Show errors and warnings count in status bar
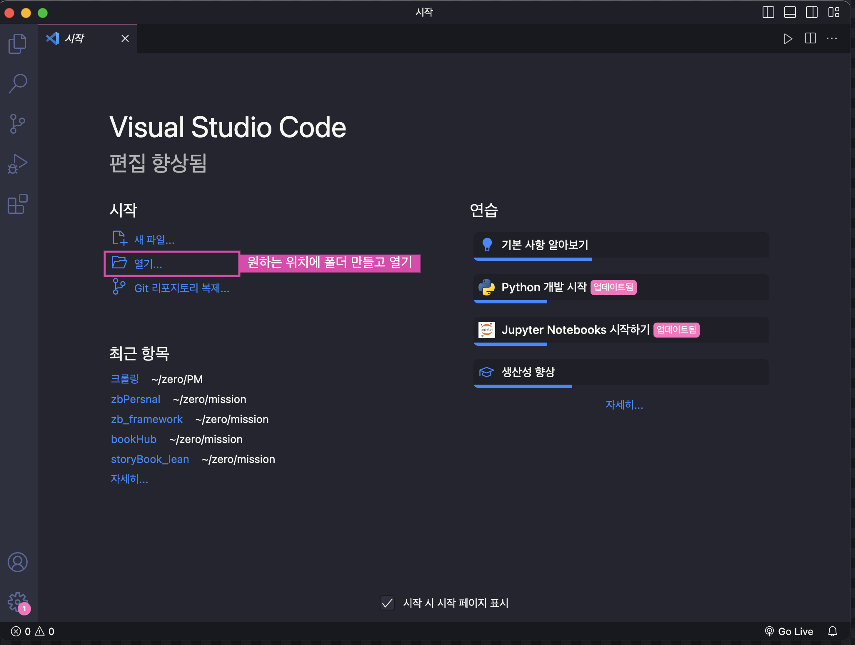The image size is (855, 645). pyautogui.click(x=33, y=631)
